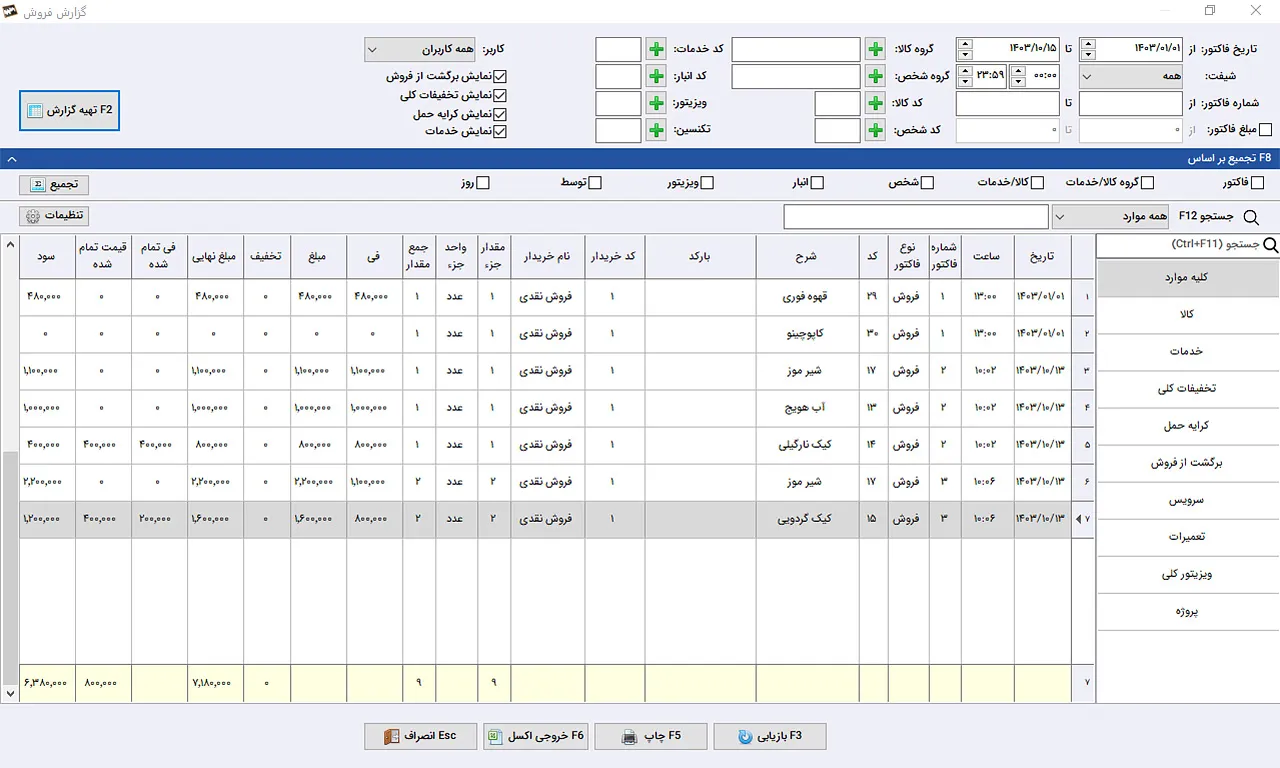Click the تاریخ column header

coord(1042,256)
